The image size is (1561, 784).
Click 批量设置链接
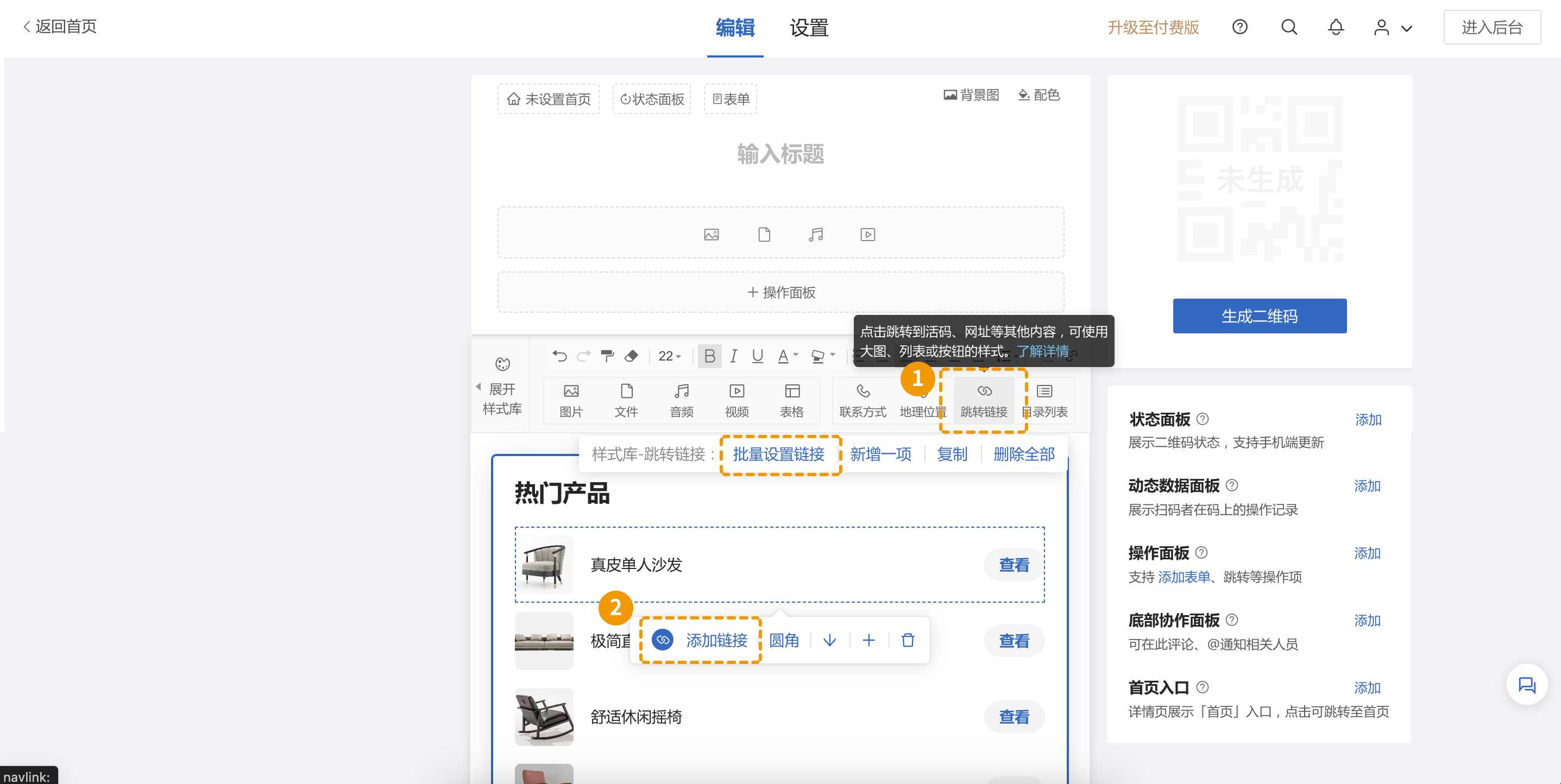(778, 454)
